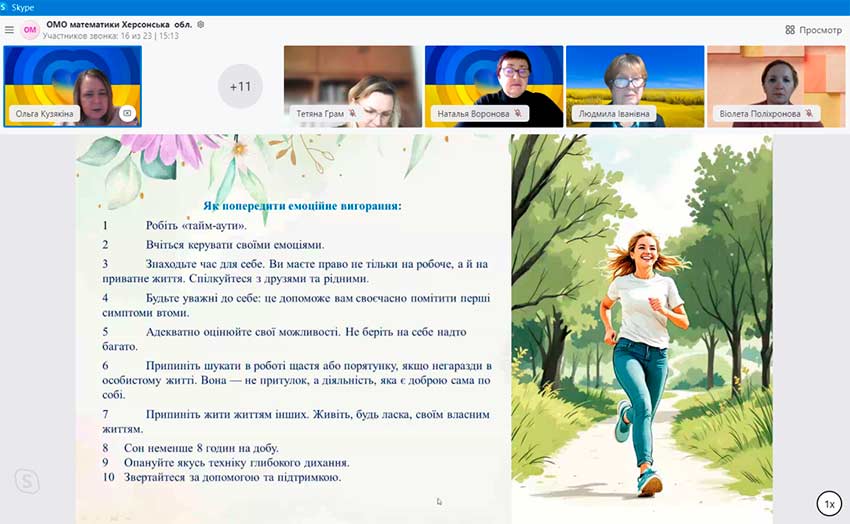
Task: Toggle the 1x zoom button
Action: click(x=828, y=504)
